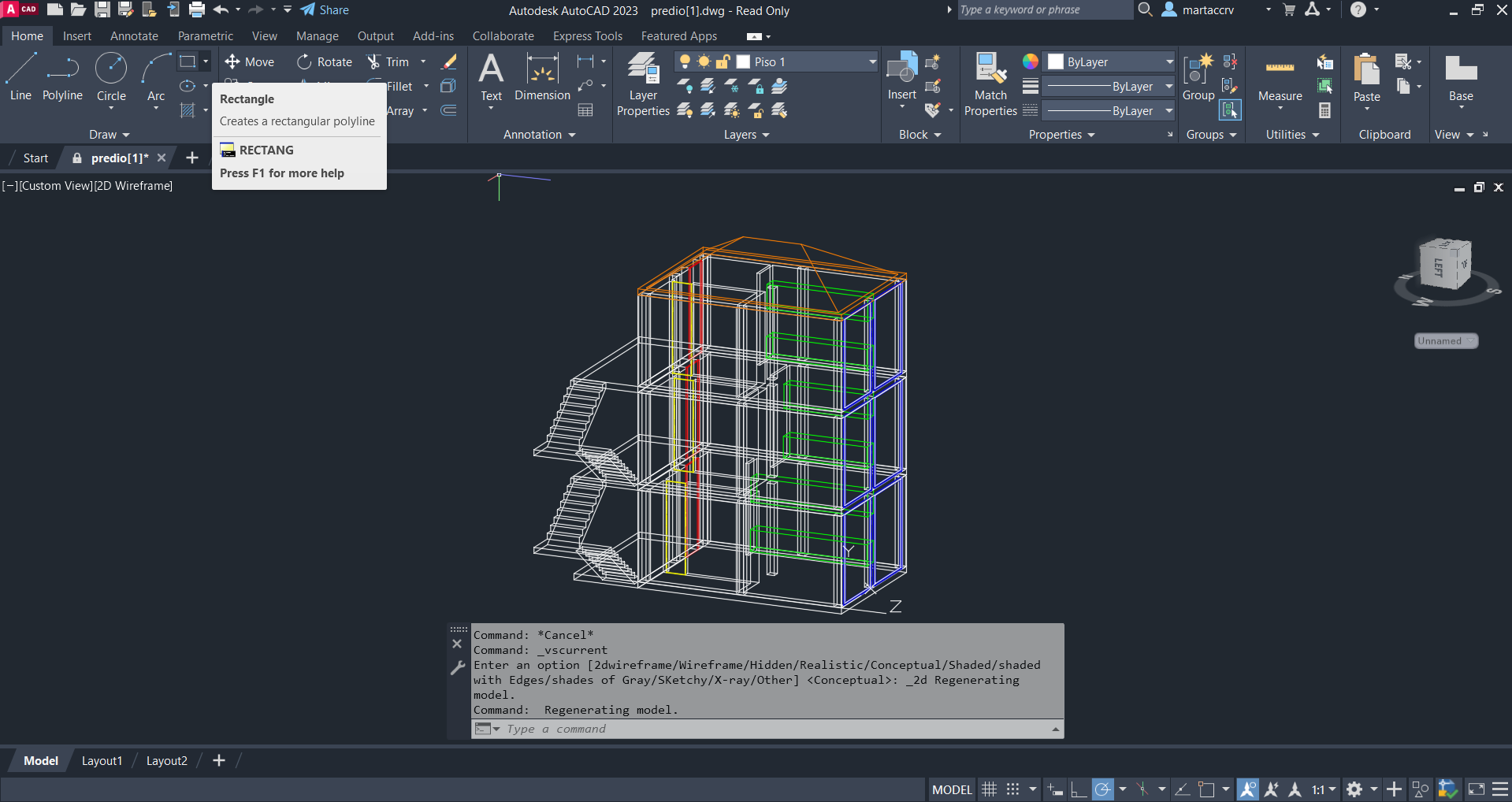Screen dimensions: 1512x802
Task: Toggle polar tracking in the status bar
Action: (1103, 789)
